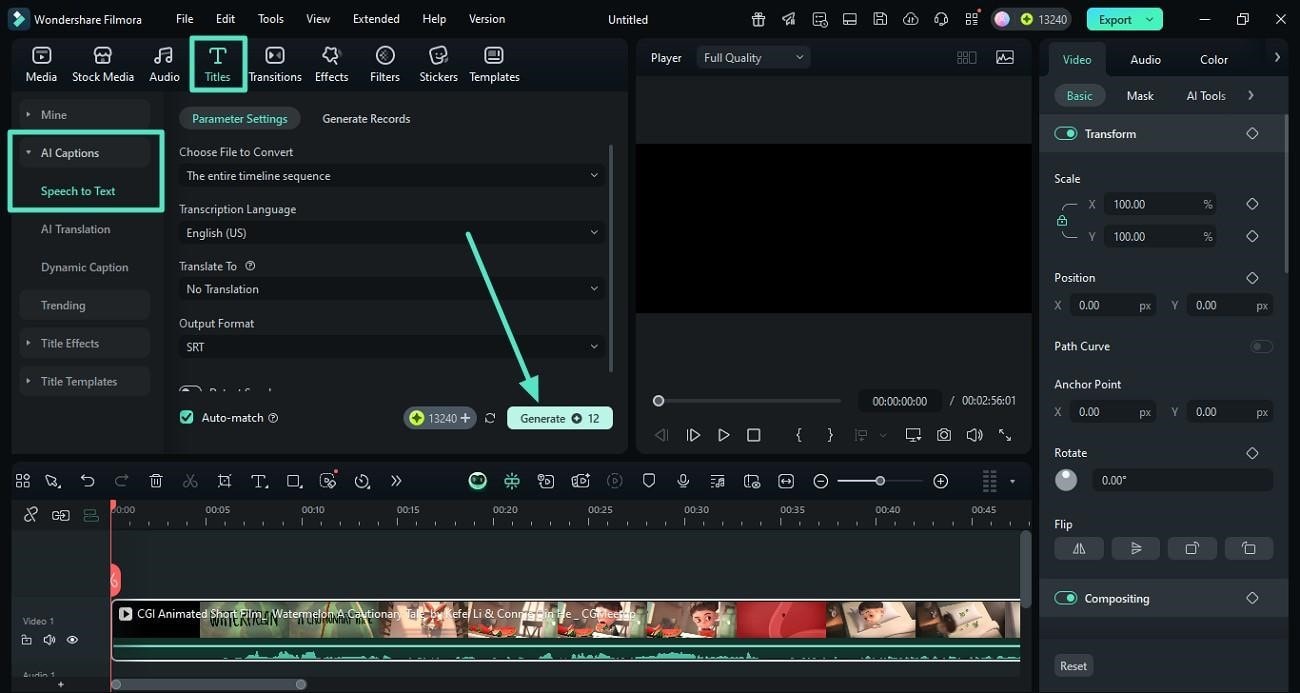Image resolution: width=1300 pixels, height=693 pixels.
Task: Open the Extended menu
Action: [x=376, y=19]
